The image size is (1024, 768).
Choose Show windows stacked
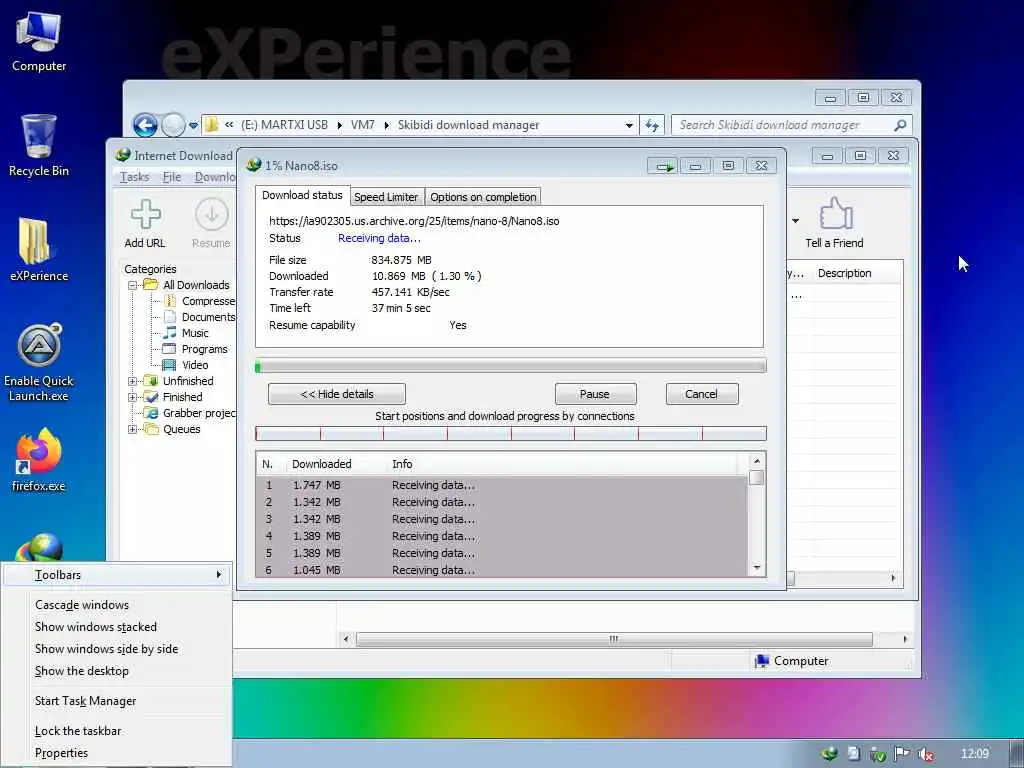[x=118, y=627]
